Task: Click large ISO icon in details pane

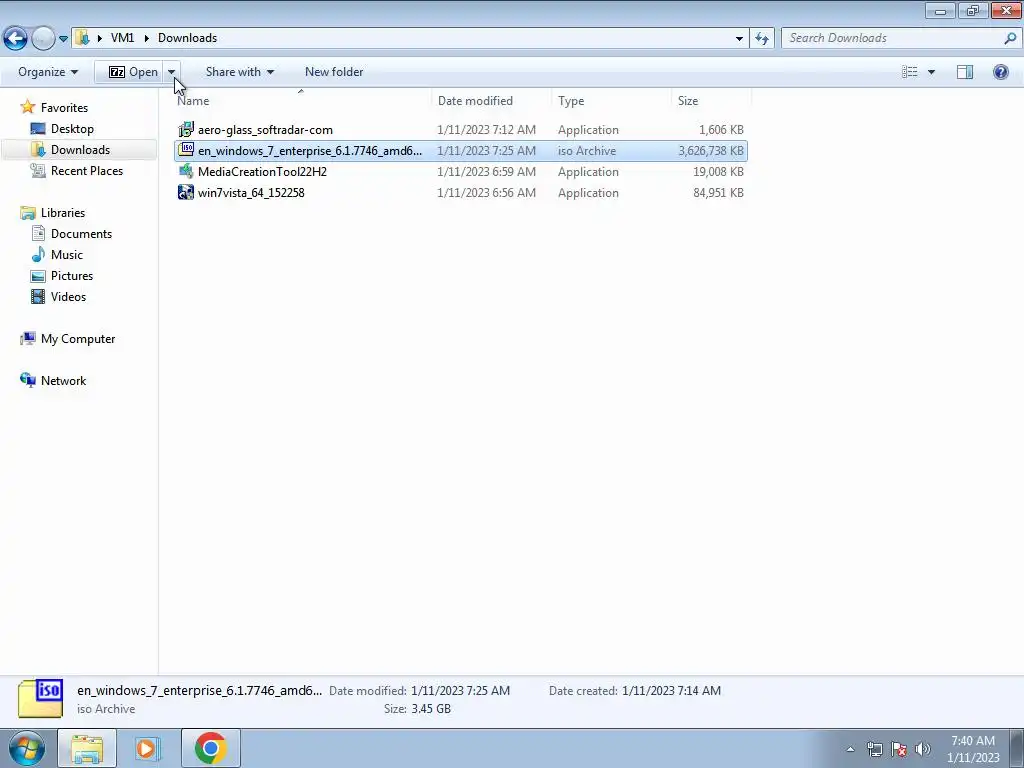Action: 40,698
